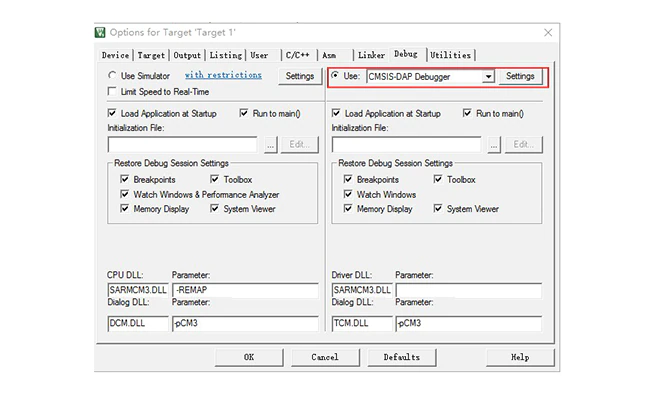
Task: Click the -REMAP parameter field
Action: click(x=245, y=290)
